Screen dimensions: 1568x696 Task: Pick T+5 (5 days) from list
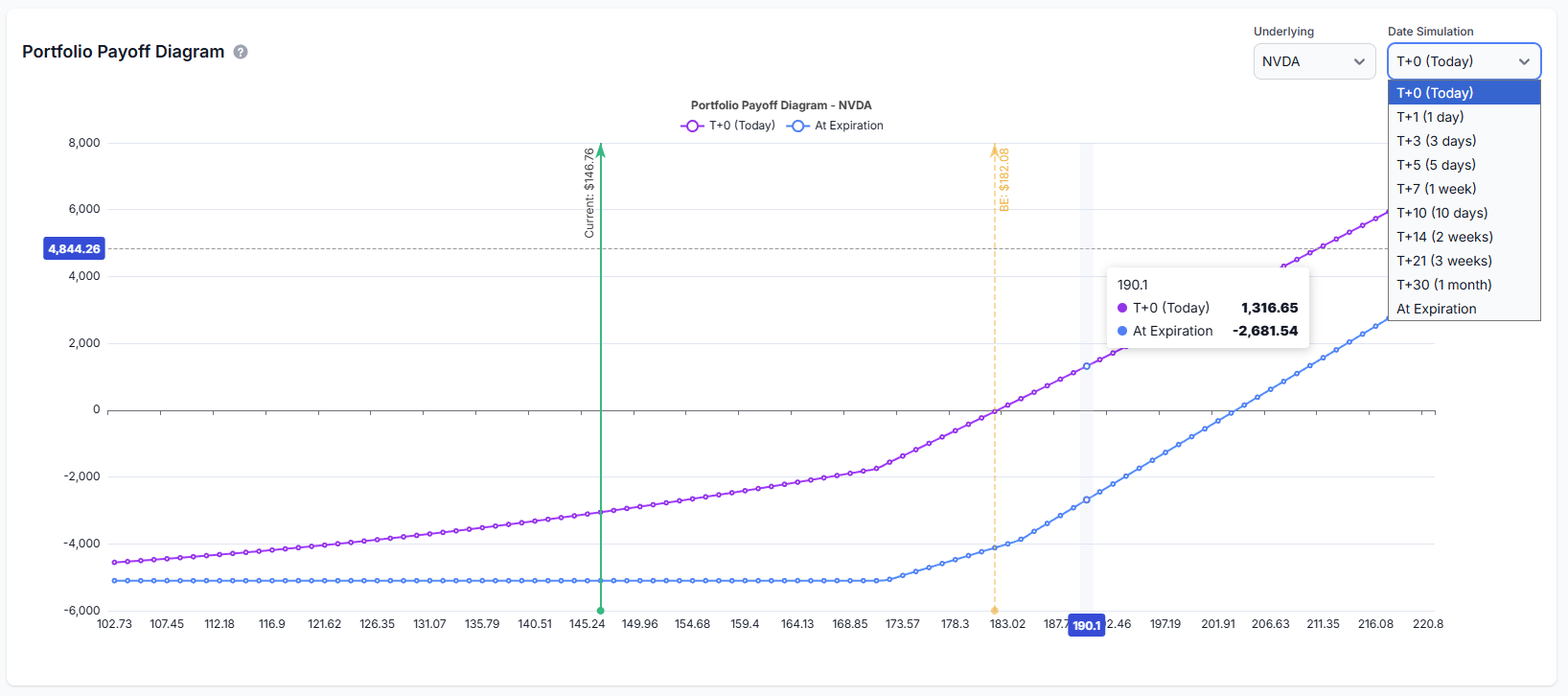[1464, 165]
